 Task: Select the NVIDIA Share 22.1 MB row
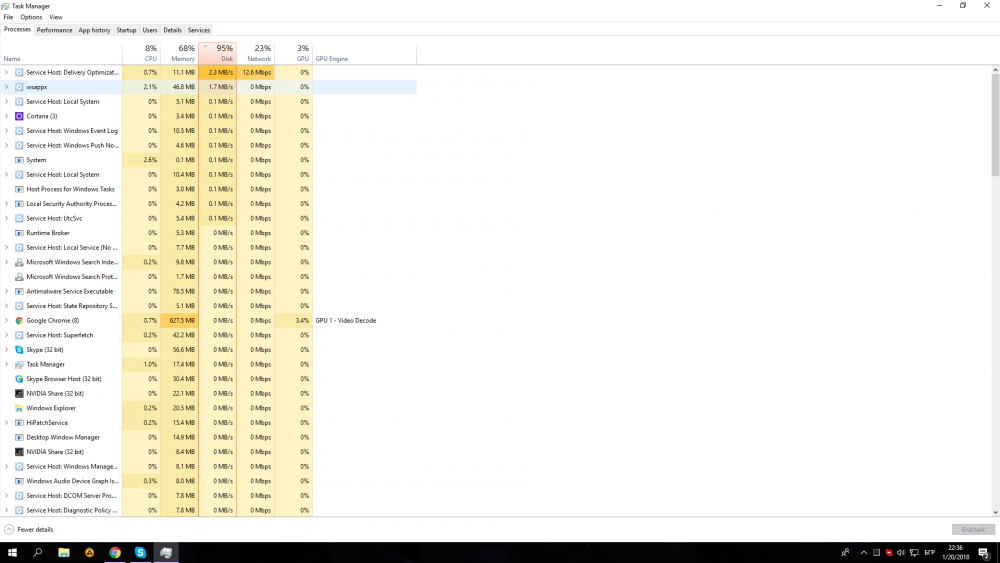coord(208,393)
